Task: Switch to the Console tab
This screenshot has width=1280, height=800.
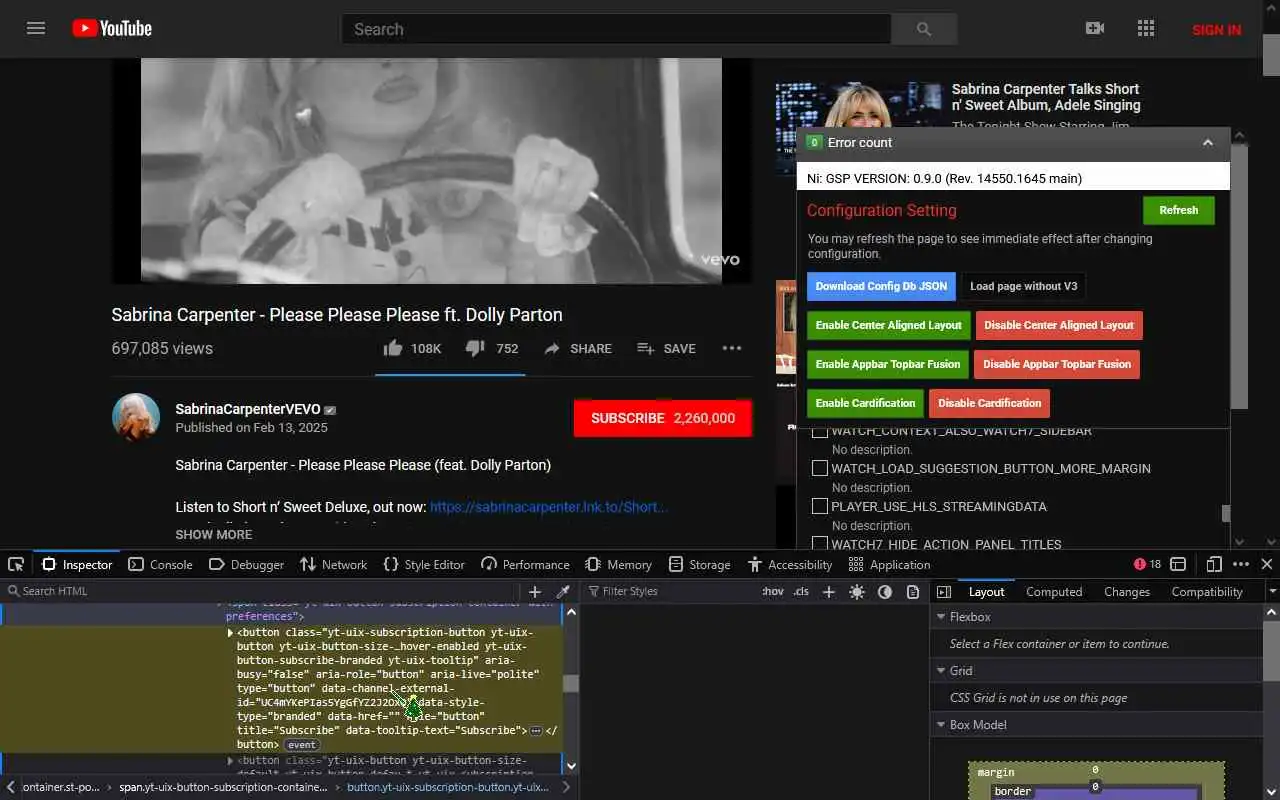Action: point(160,564)
